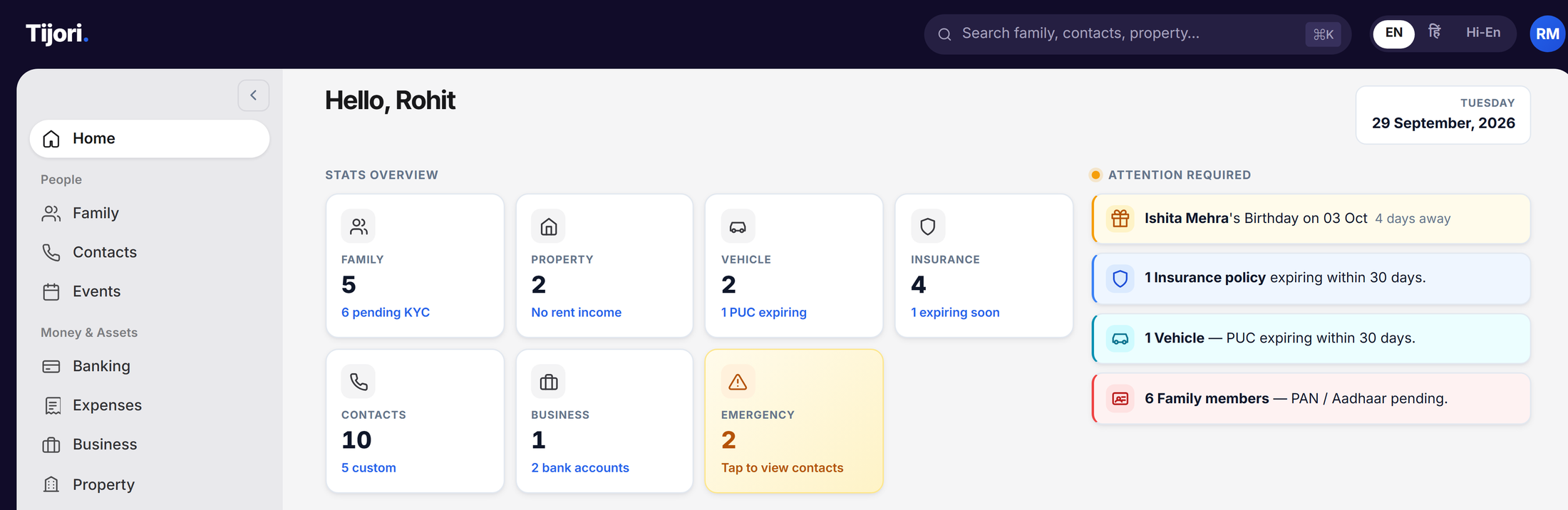Image resolution: width=1568 pixels, height=510 pixels.
Task: Click the 29 September, 2026 date card
Action: 1443,115
